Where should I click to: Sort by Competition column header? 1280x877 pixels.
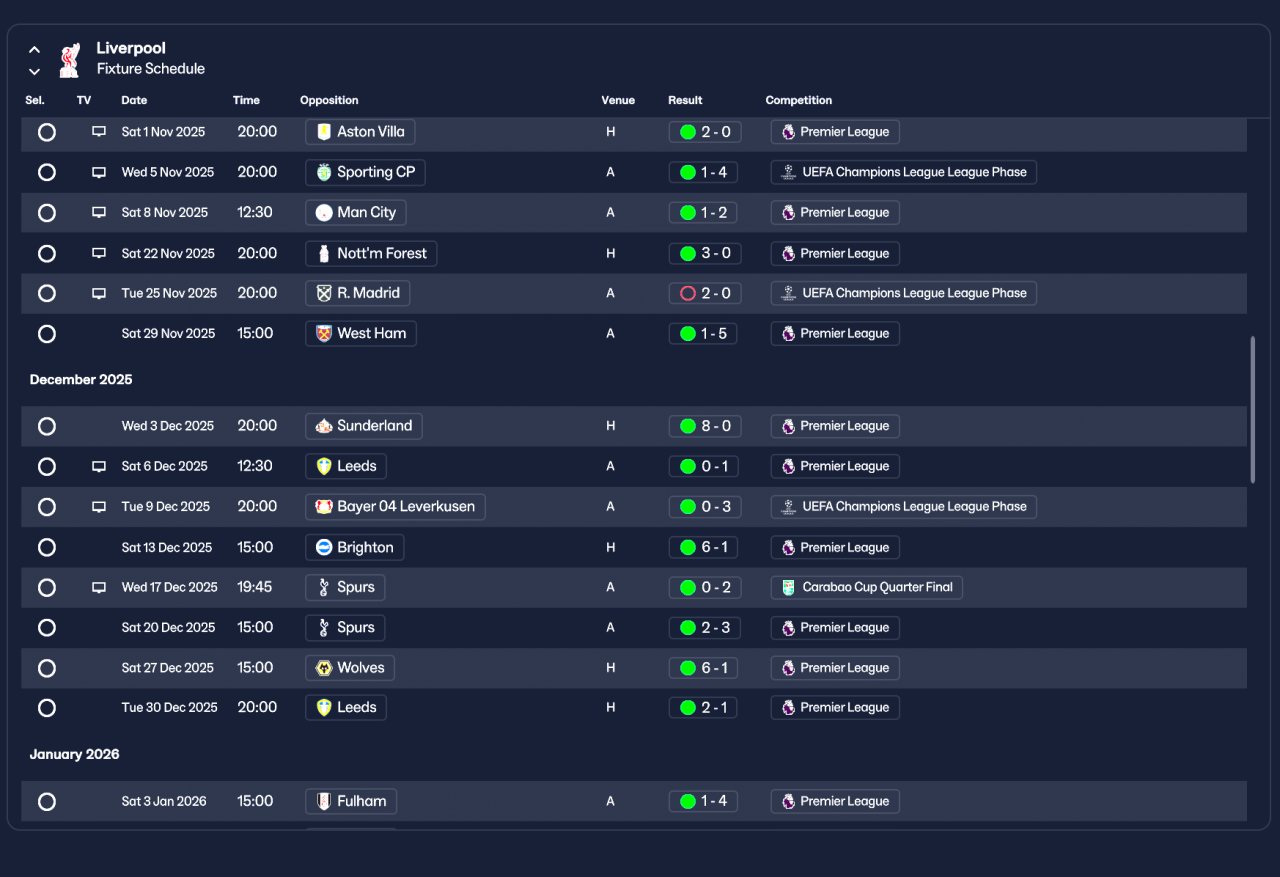pos(799,100)
